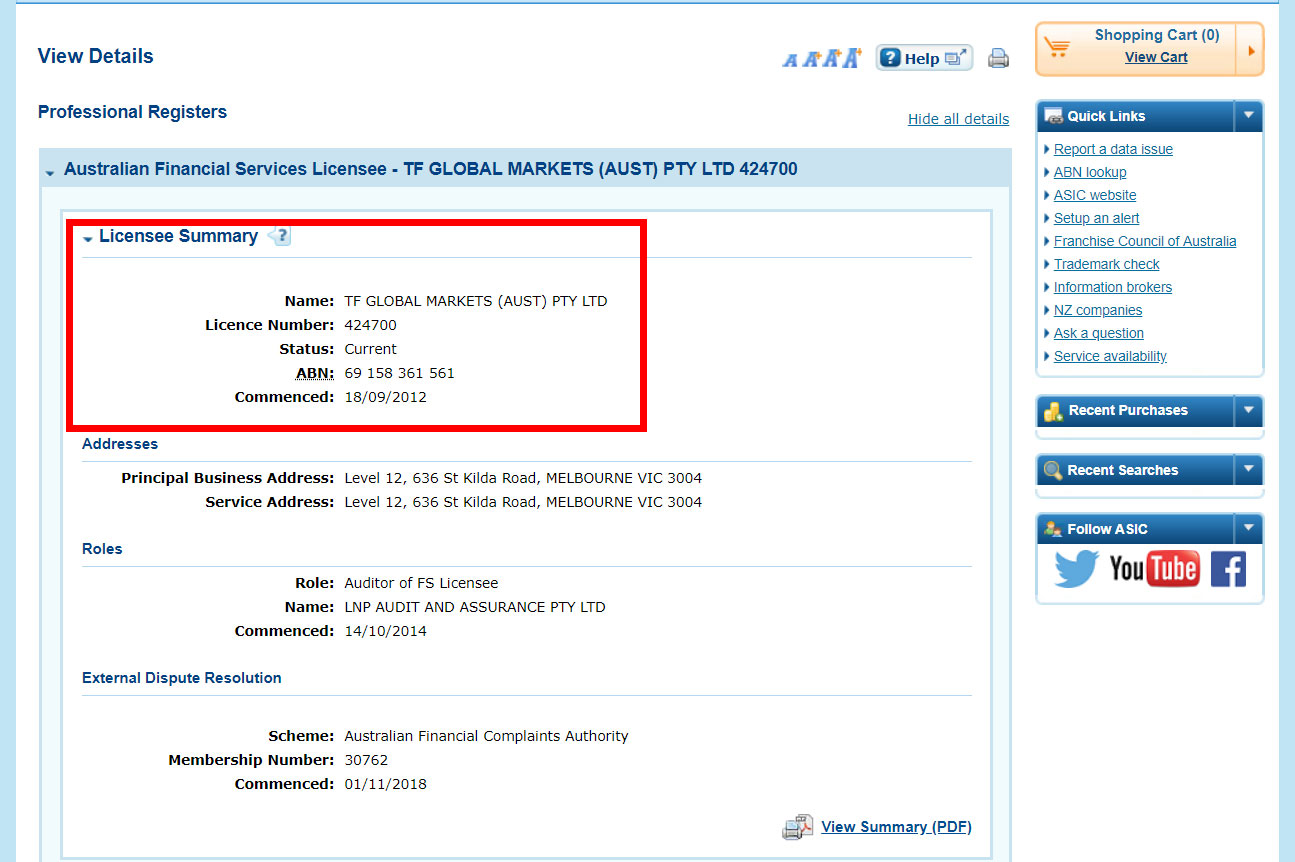Open ASIC's YouTube channel
The width and height of the screenshot is (1295, 862).
pyautogui.click(x=1154, y=569)
